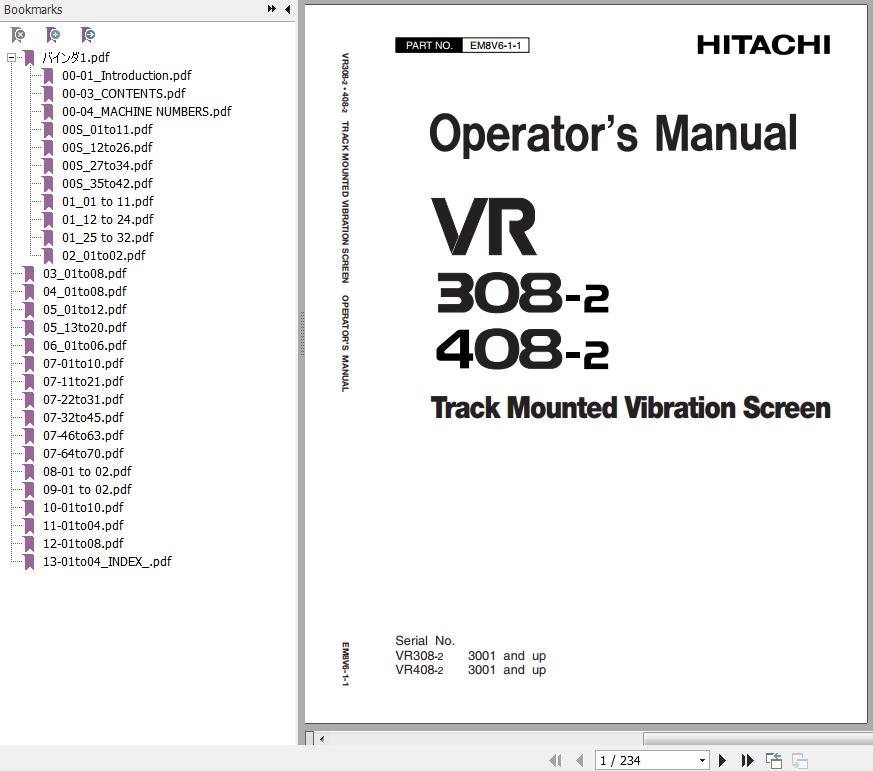Open the page number dropdown arrow

pos(702,760)
